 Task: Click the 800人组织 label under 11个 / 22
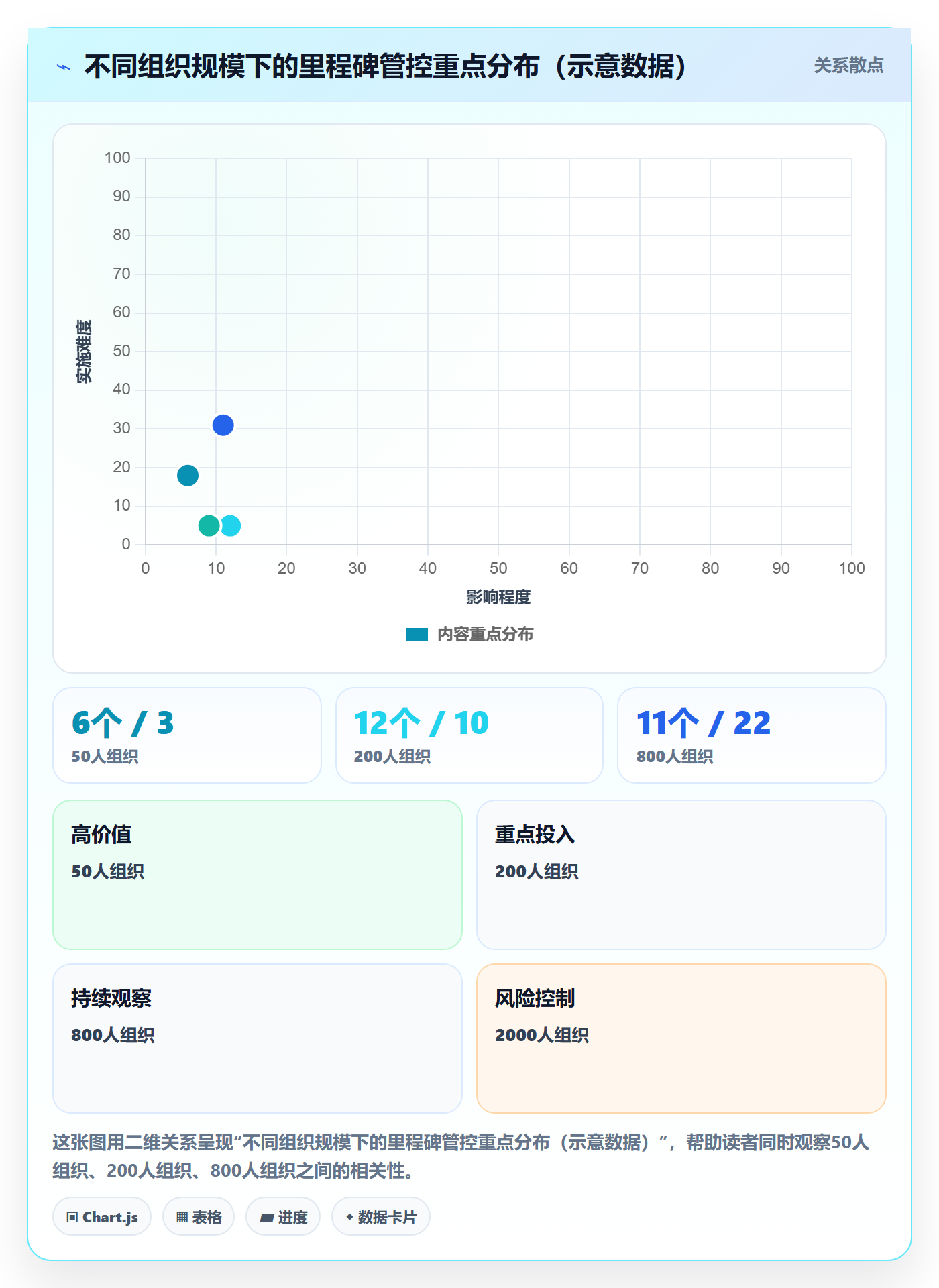(675, 757)
